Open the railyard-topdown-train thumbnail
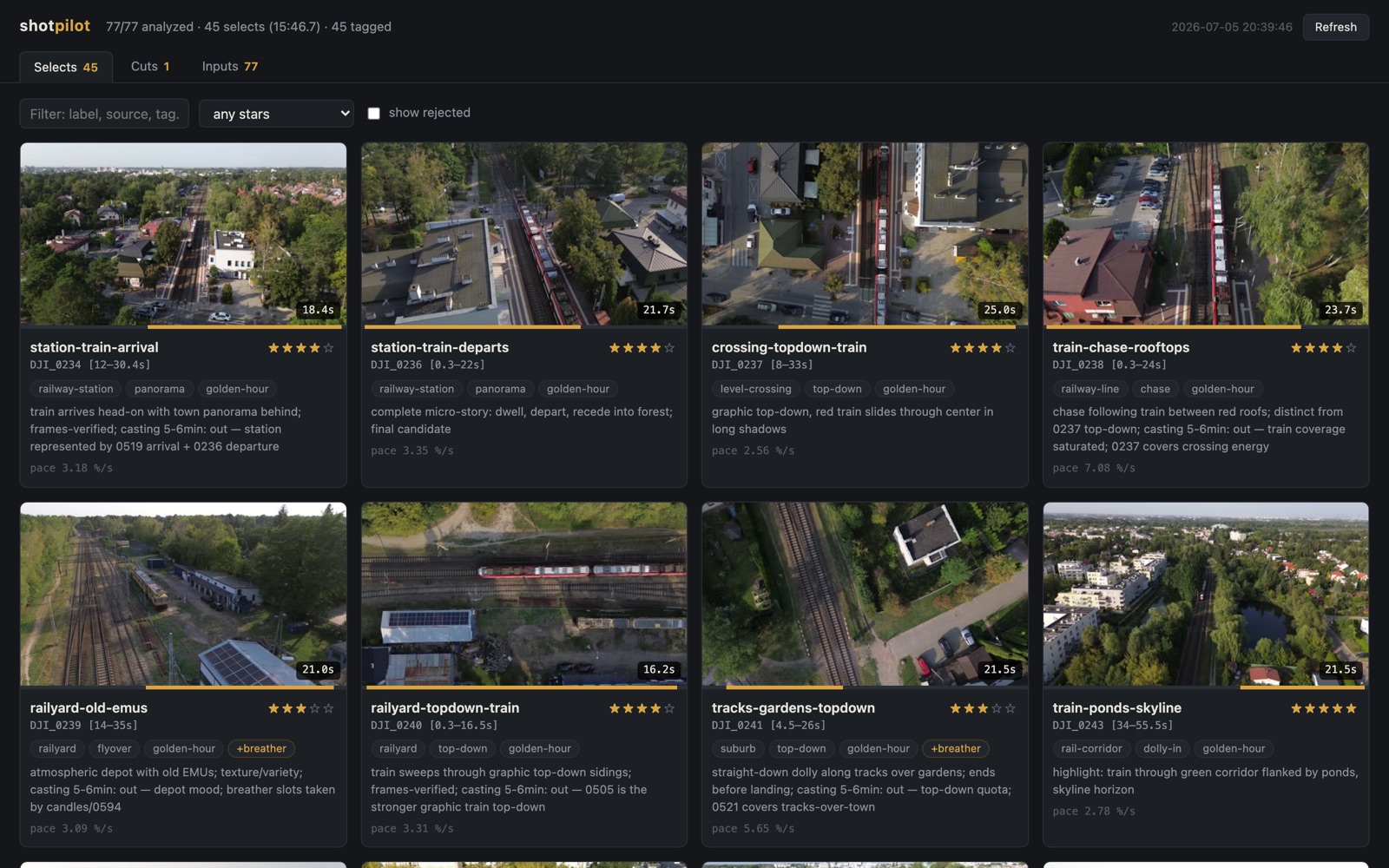Screen dimensions: 1389x868 [x=523, y=595]
